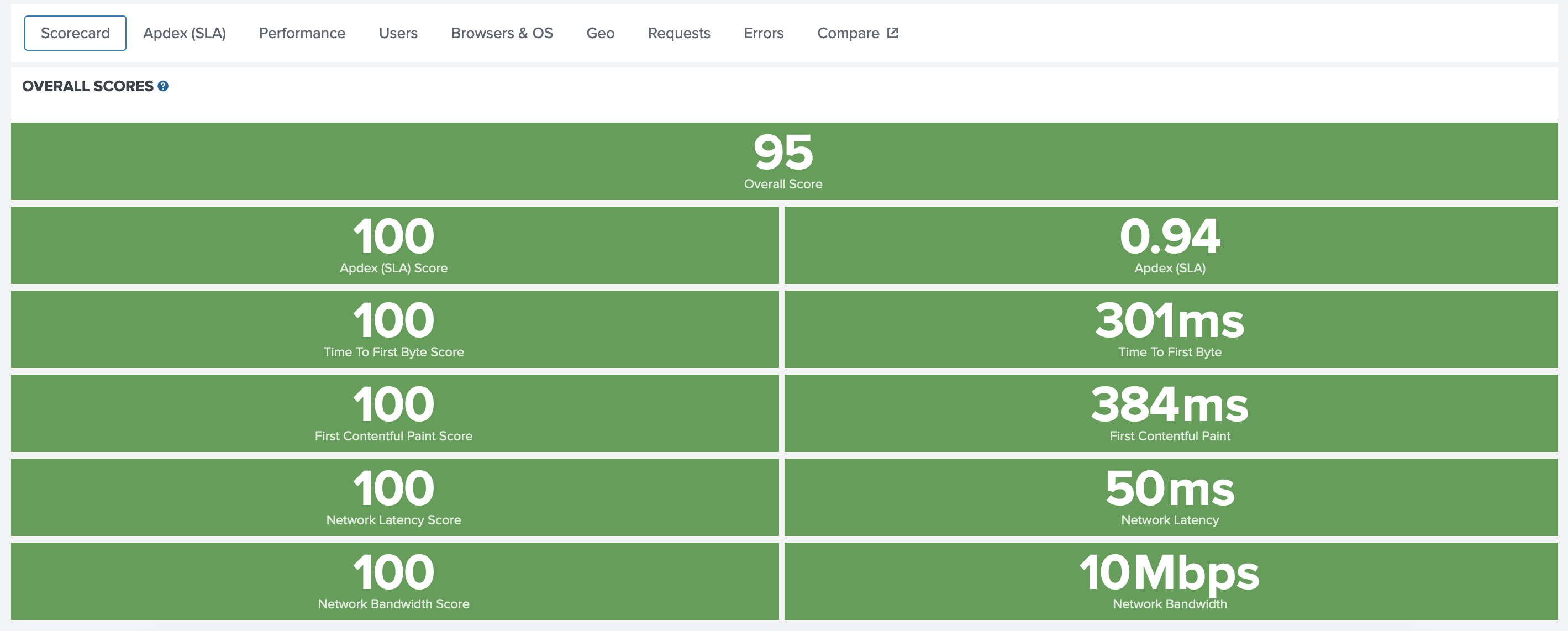
Task: Click the 50ms Network Latency tile
Action: pos(1170,497)
